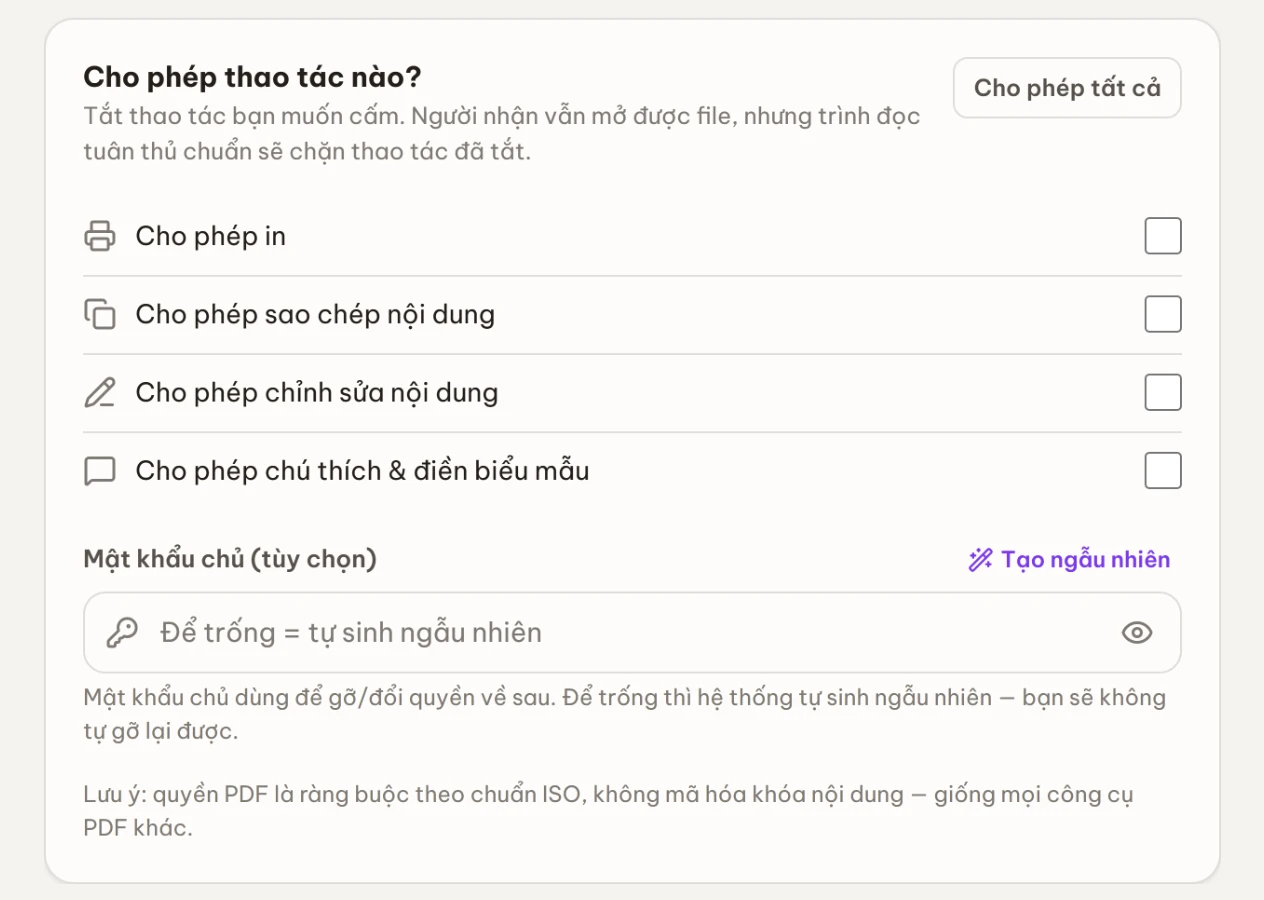
Task: Click the label text Cho phép chỉnh sửa nội dung
Action: [x=317, y=393]
